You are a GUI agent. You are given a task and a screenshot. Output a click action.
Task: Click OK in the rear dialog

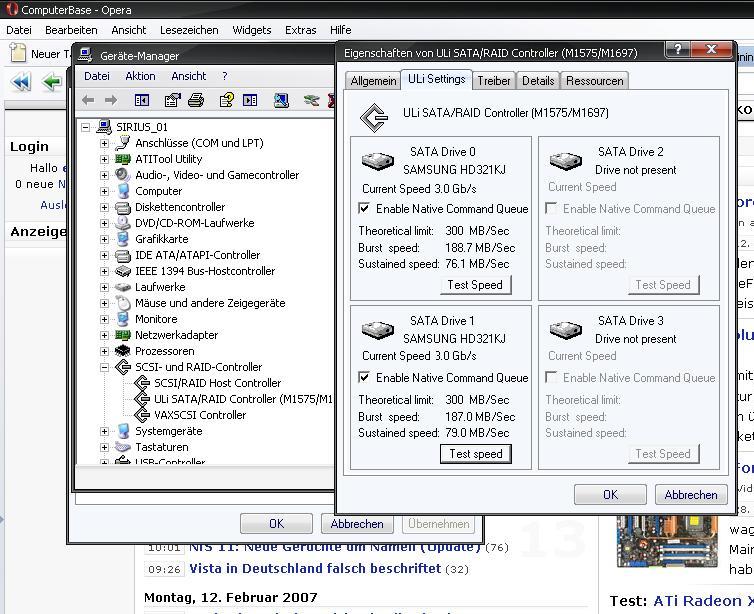click(x=276, y=524)
